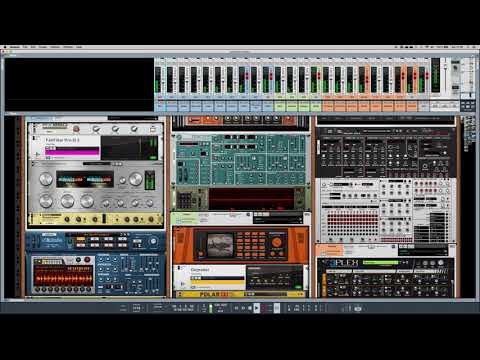Open the Create menu
Viewport: 480px width, 360px height.
pos(43,47)
